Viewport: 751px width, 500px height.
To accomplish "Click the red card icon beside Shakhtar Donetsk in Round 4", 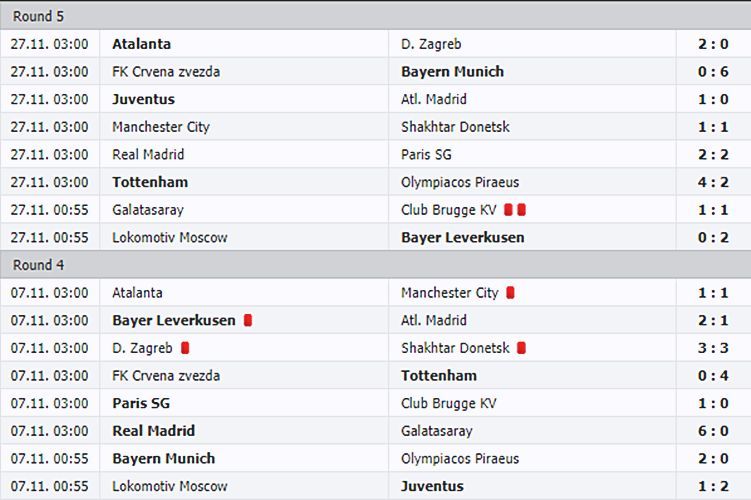I will point(522,348).
